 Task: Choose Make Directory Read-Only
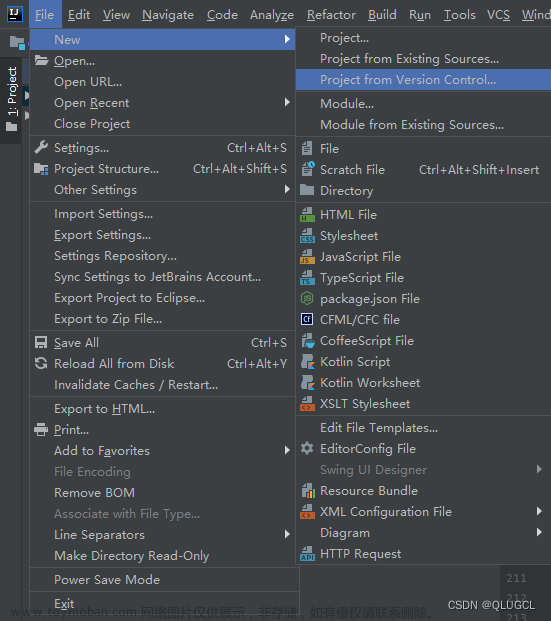162,556
